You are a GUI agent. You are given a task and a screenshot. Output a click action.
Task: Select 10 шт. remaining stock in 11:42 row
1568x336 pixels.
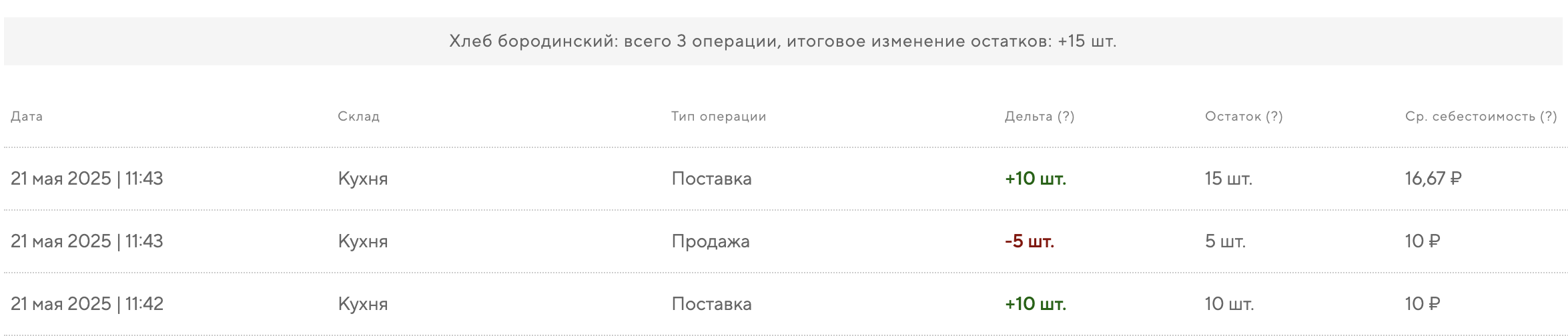(1228, 304)
